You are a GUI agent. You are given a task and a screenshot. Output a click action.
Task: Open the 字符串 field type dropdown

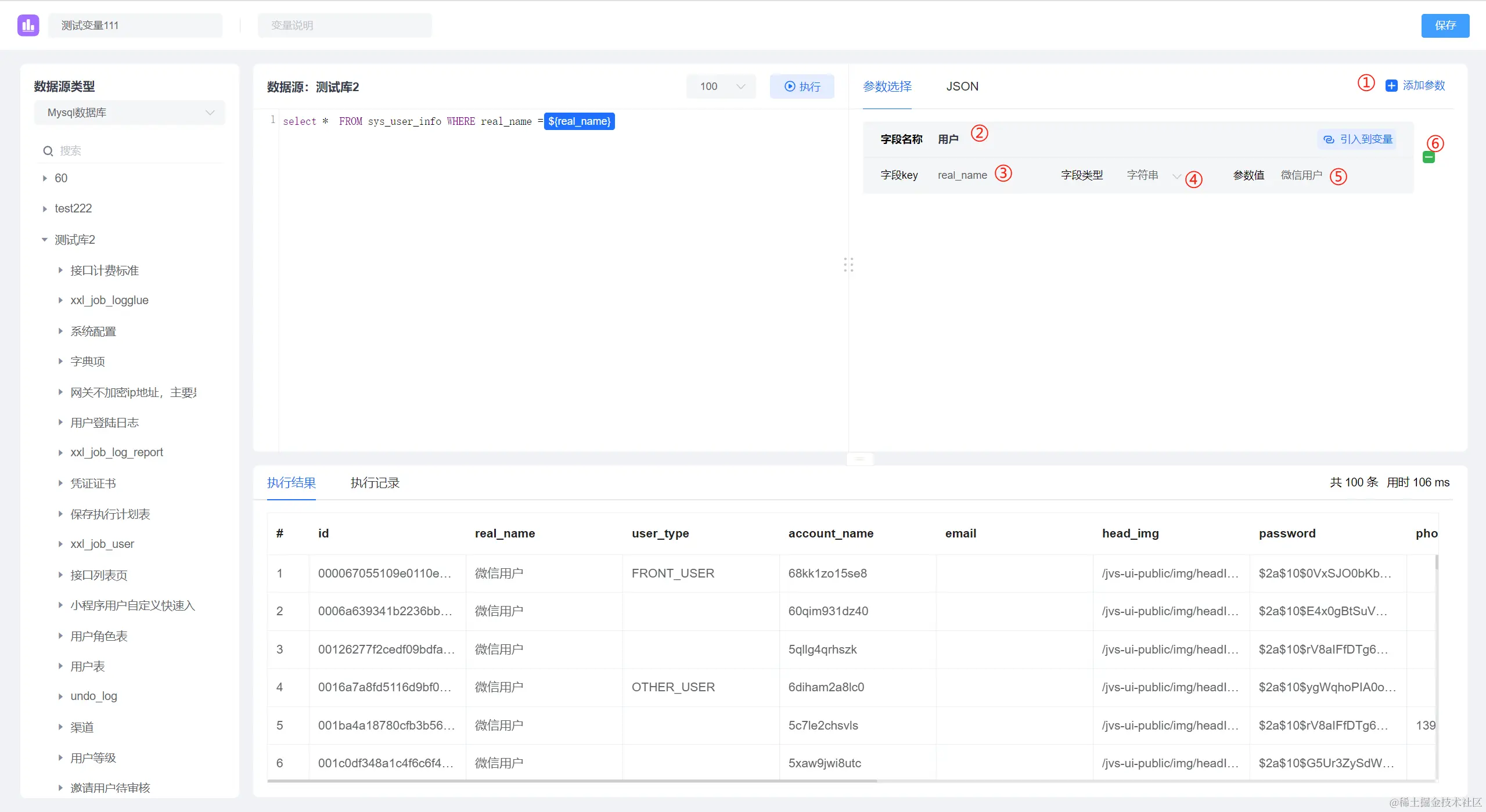tap(1153, 175)
